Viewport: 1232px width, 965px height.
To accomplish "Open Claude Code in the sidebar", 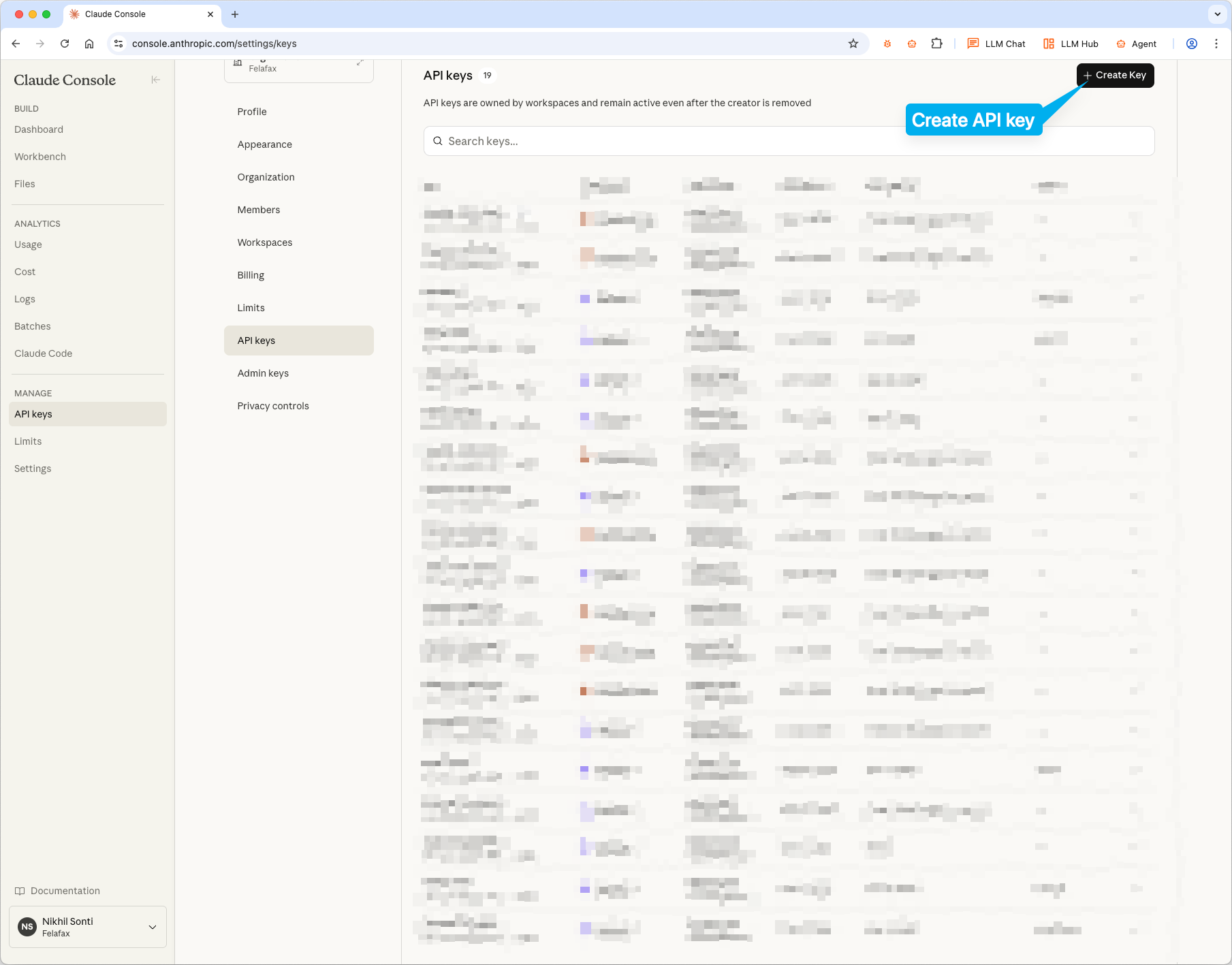I will 43,353.
